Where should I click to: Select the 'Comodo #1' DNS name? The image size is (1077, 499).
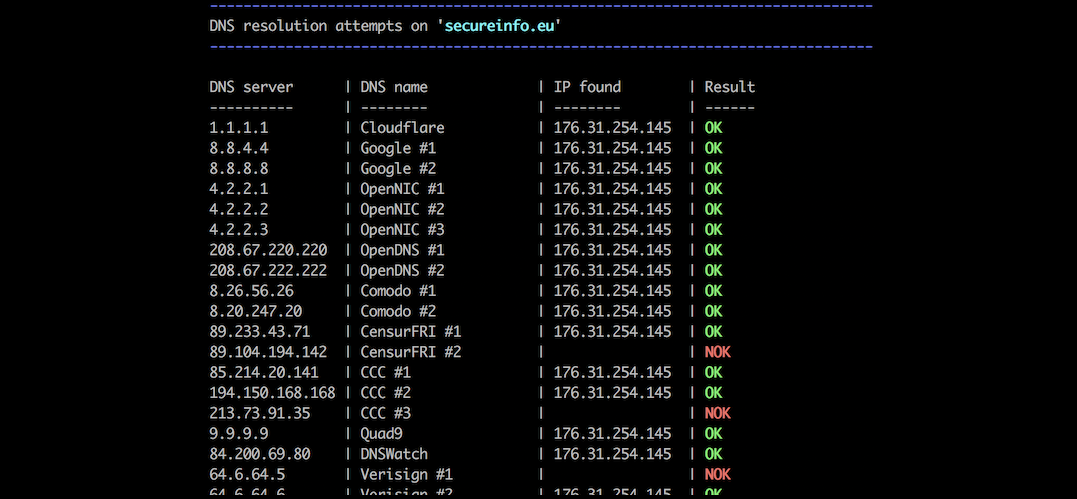(398, 291)
